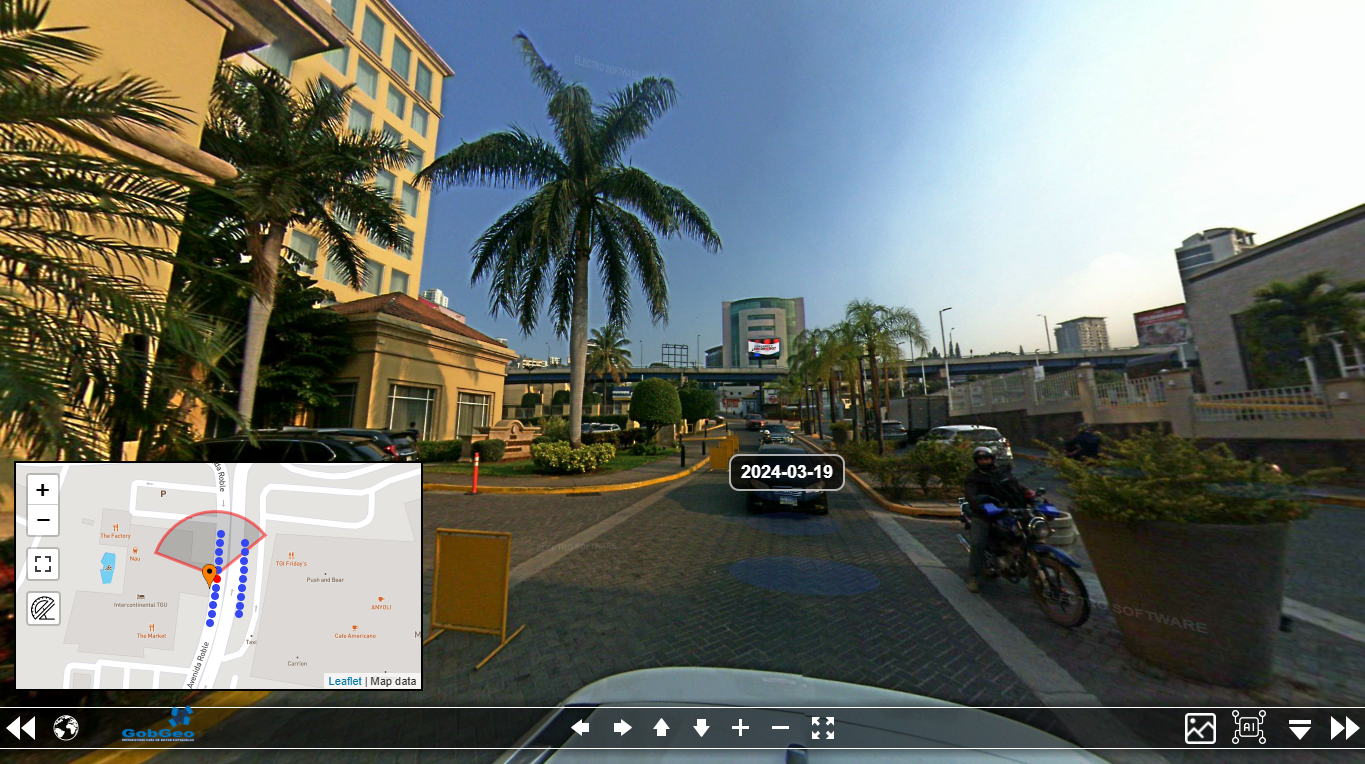Screen dimensions: 1365x764
Task: Open the Leaflet attribution link
Action: tap(345, 681)
